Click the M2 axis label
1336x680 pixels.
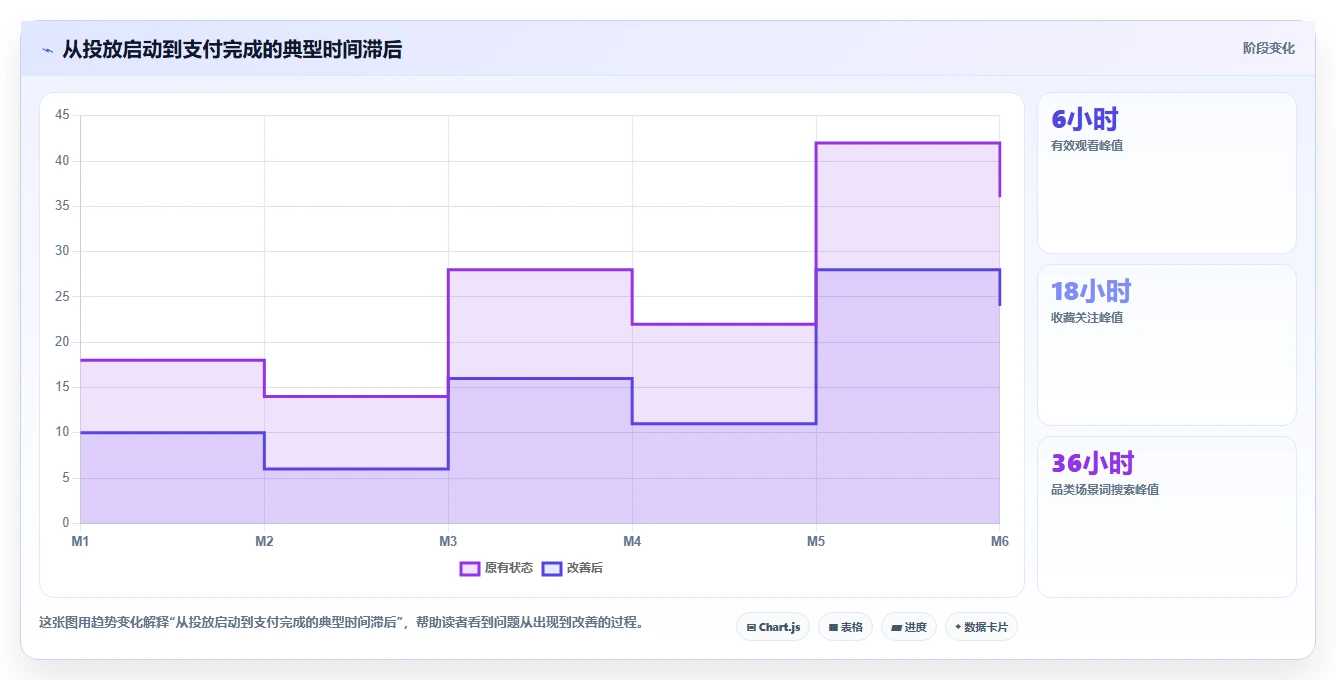264,541
